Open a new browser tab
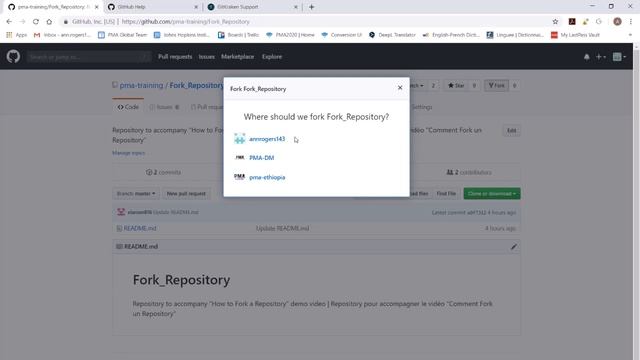640x360 pixels. 311,7
